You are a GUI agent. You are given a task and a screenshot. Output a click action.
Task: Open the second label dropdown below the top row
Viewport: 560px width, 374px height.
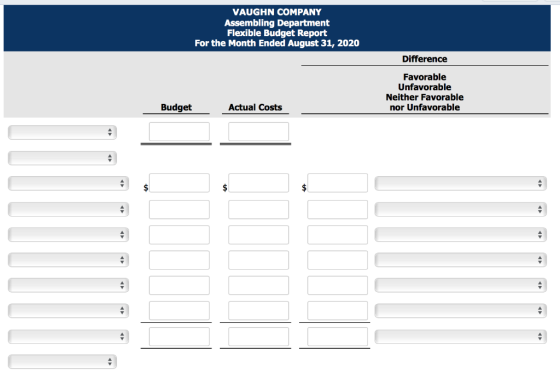click(62, 158)
